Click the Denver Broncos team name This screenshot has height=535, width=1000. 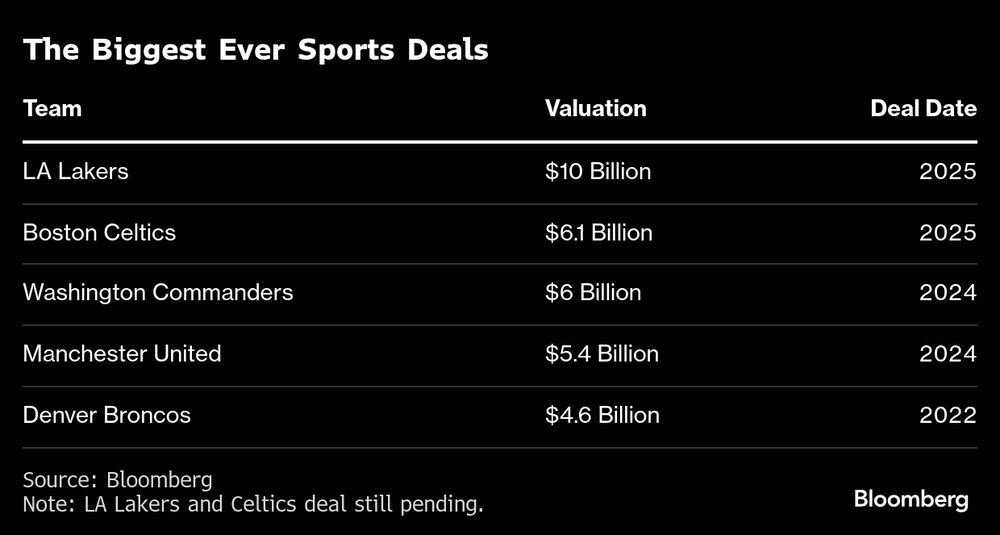106,414
